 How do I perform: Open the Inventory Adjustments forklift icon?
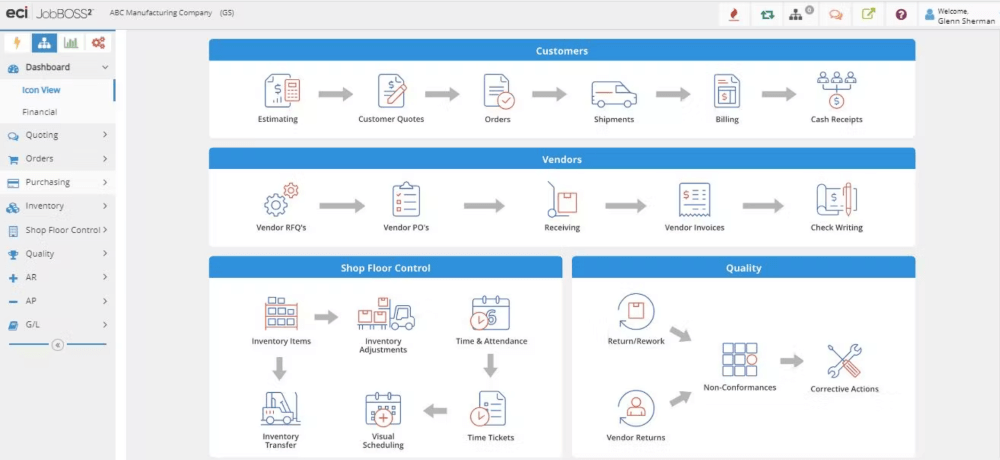click(386, 313)
